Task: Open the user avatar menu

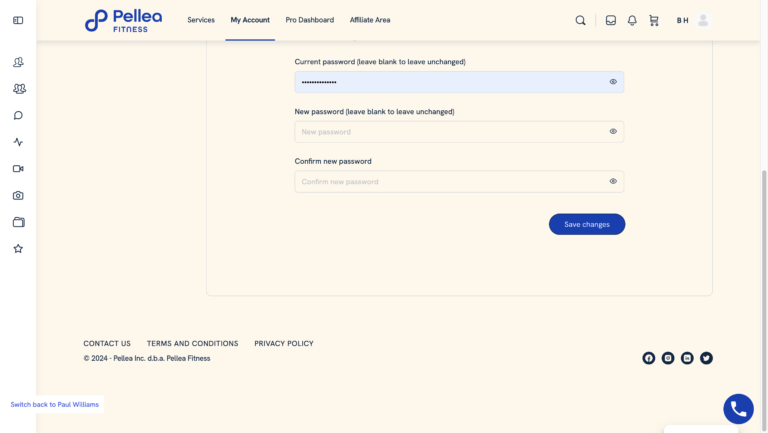Action: coord(703,20)
